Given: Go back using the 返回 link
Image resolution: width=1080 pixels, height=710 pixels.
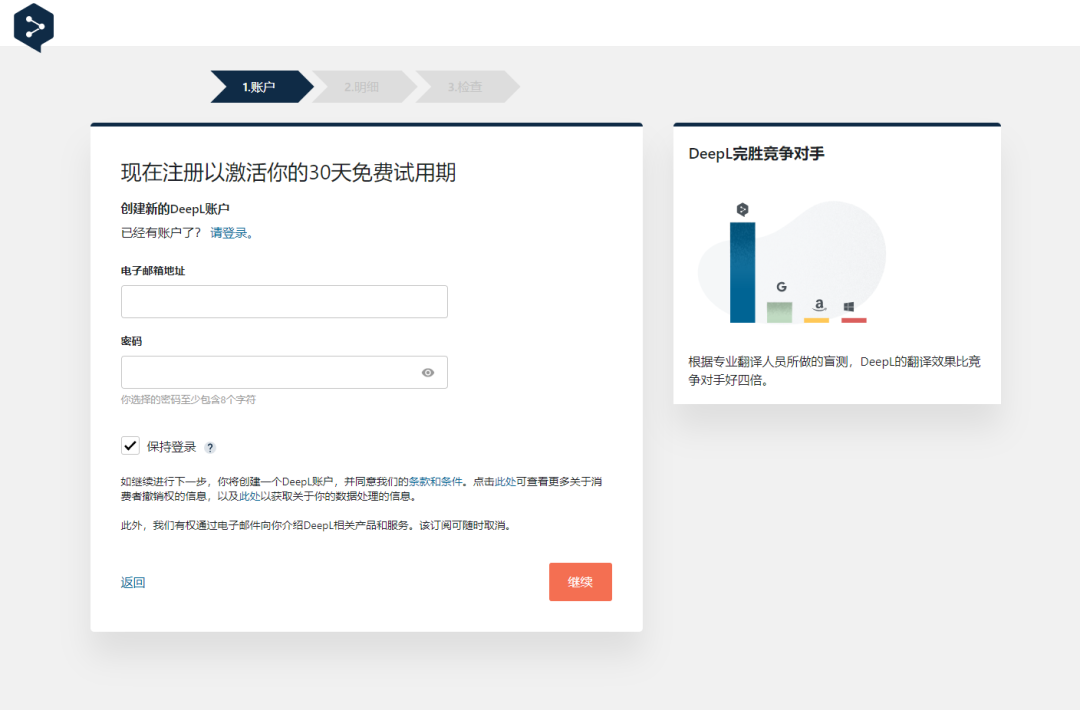Looking at the screenshot, I should click(133, 583).
